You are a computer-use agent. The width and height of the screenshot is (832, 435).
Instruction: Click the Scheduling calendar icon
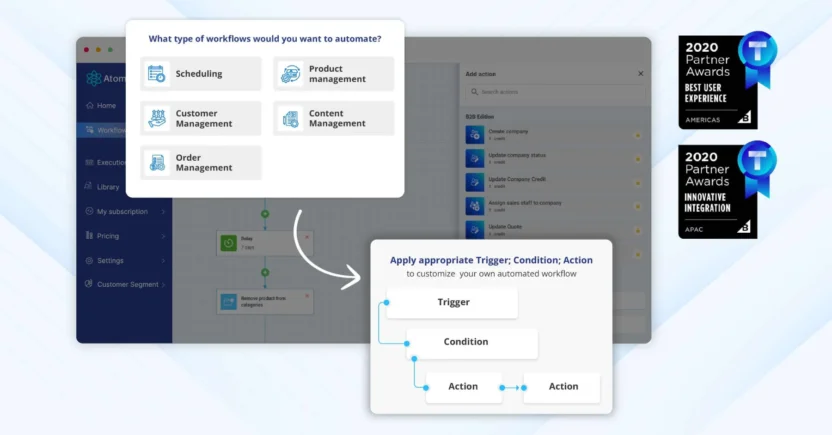click(157, 74)
